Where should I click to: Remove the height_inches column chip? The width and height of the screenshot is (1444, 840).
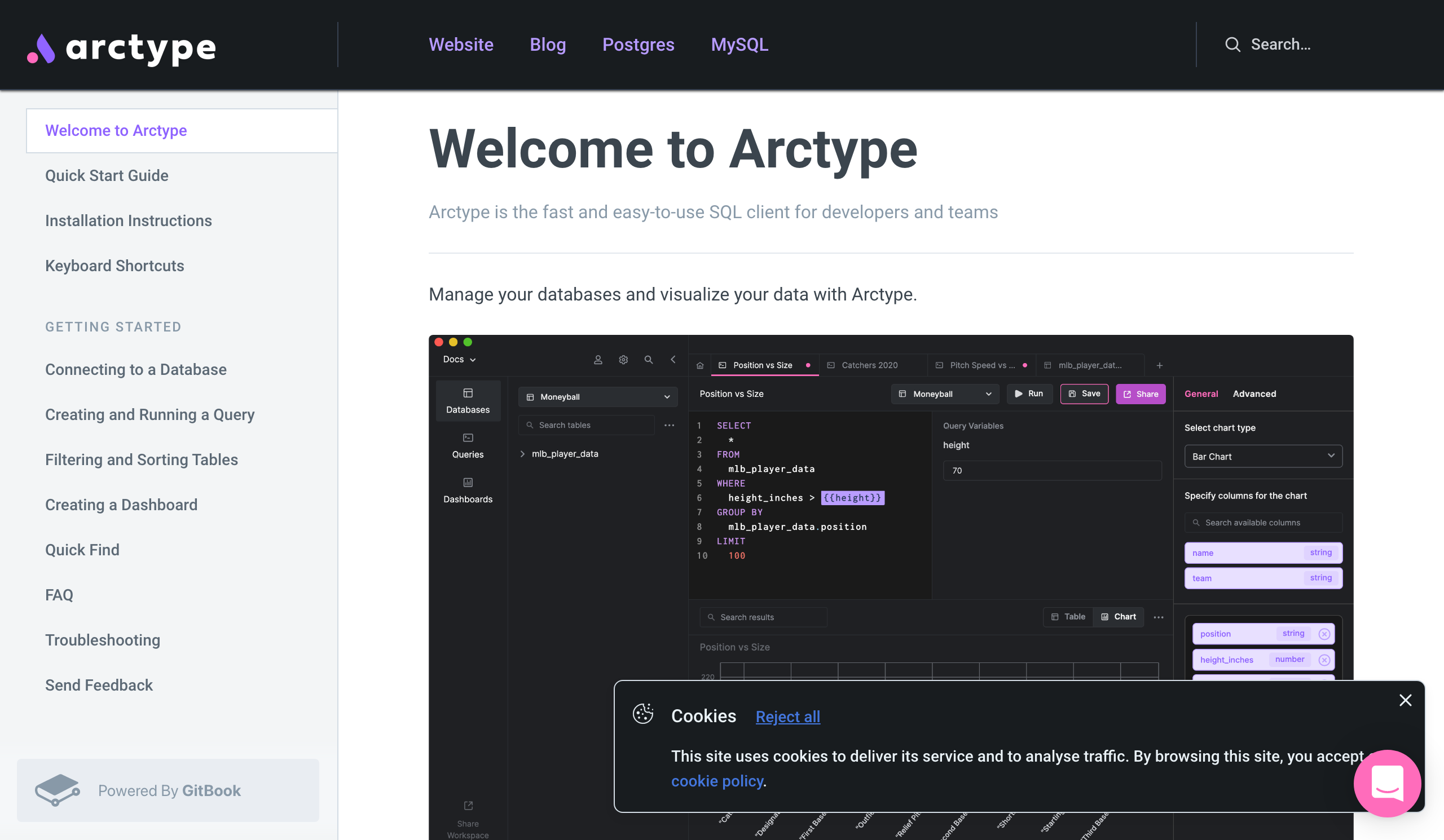(1324, 660)
